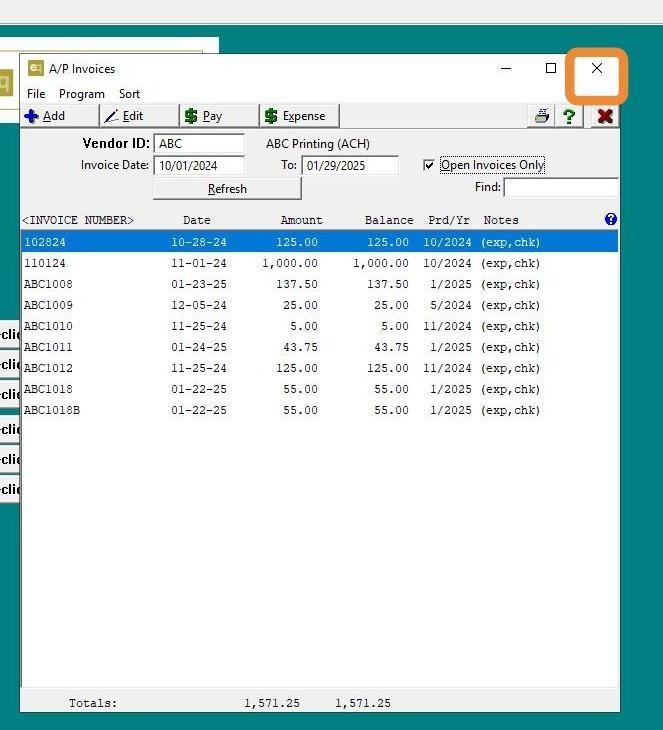Click the Edit invoice toolbar button

(139, 116)
